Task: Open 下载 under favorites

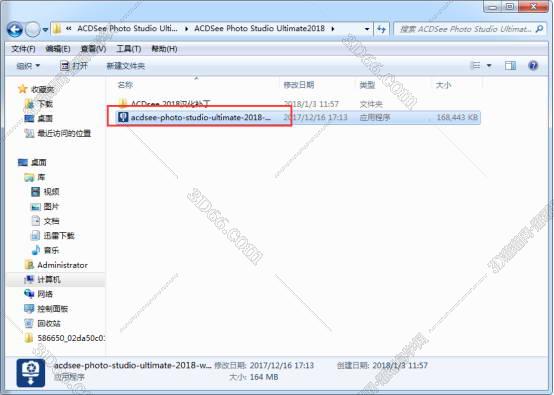Action: [x=45, y=104]
